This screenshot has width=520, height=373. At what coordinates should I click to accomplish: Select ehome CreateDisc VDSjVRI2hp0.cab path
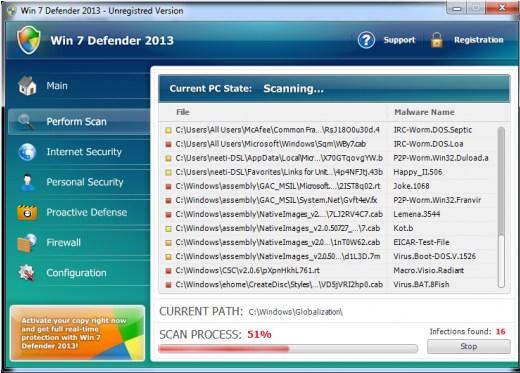click(x=279, y=284)
